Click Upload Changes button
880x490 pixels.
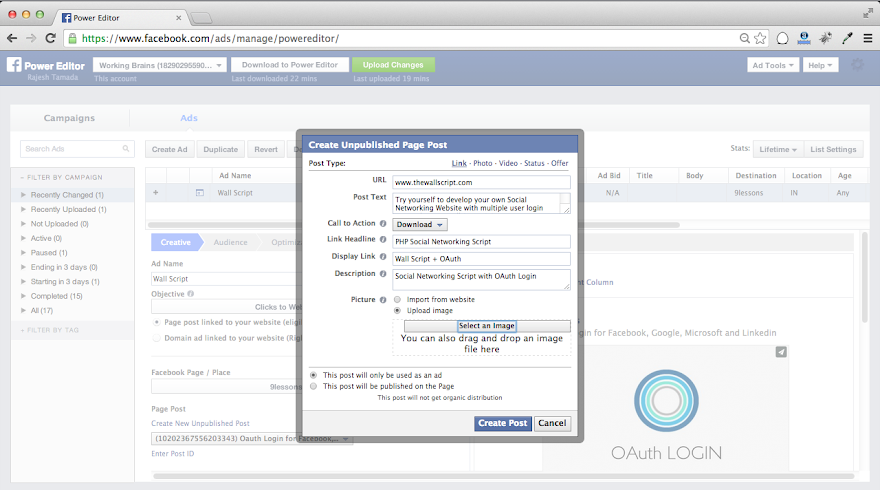(393, 65)
